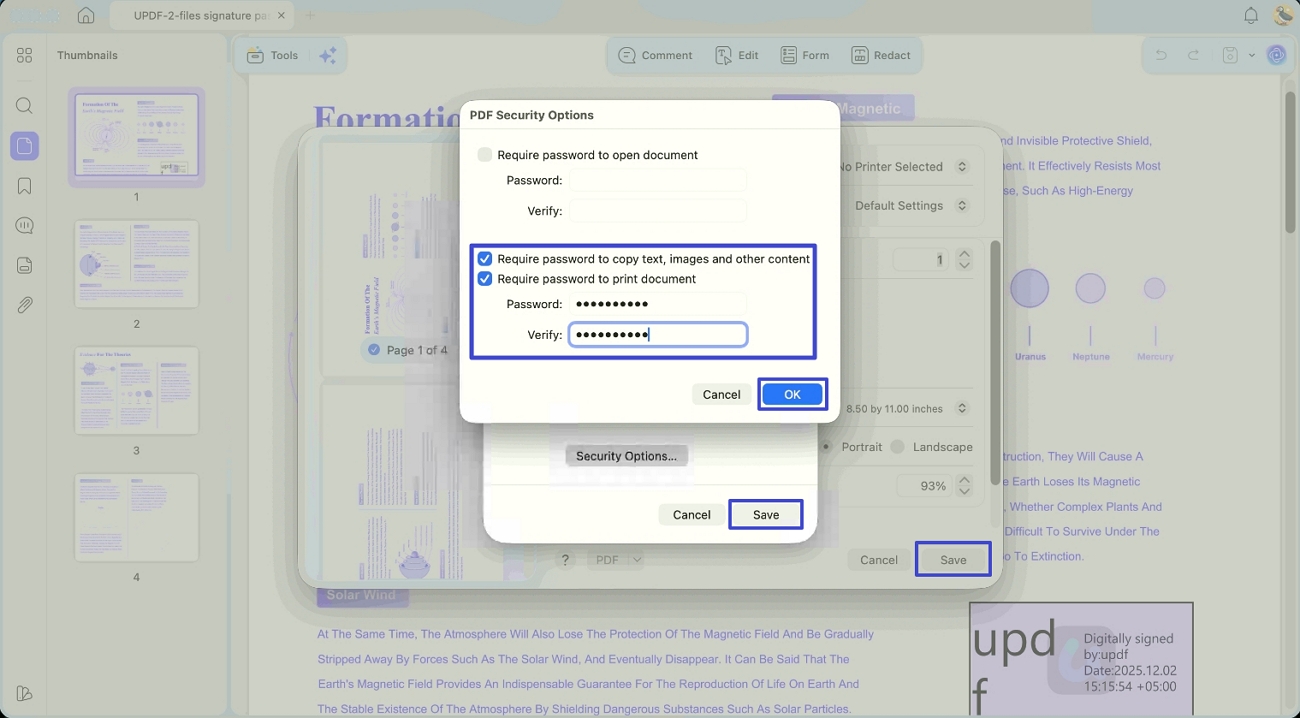
Task: Open notifications bell icon
Action: (1251, 16)
